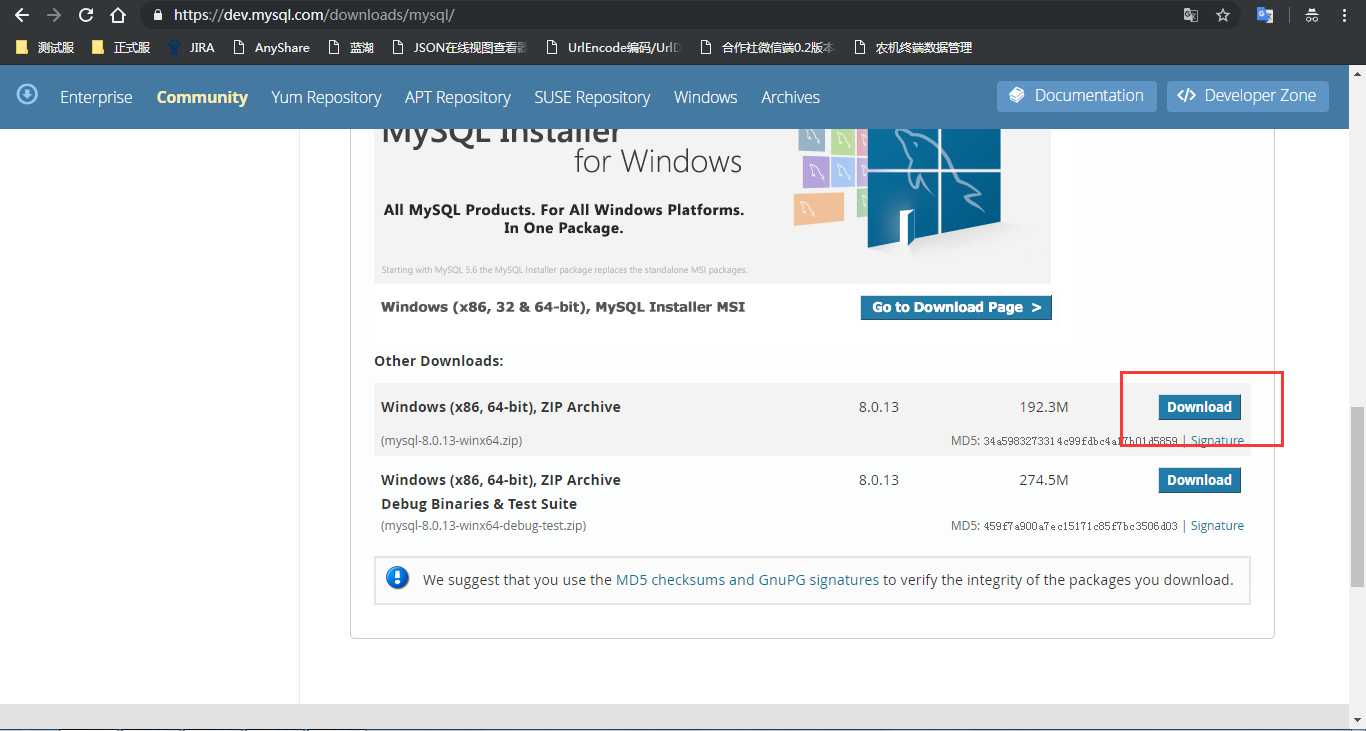This screenshot has width=1366, height=731.
Task: Click "(mysql-8.0.13-winx64.zip)" file name text
Action: pos(451,440)
